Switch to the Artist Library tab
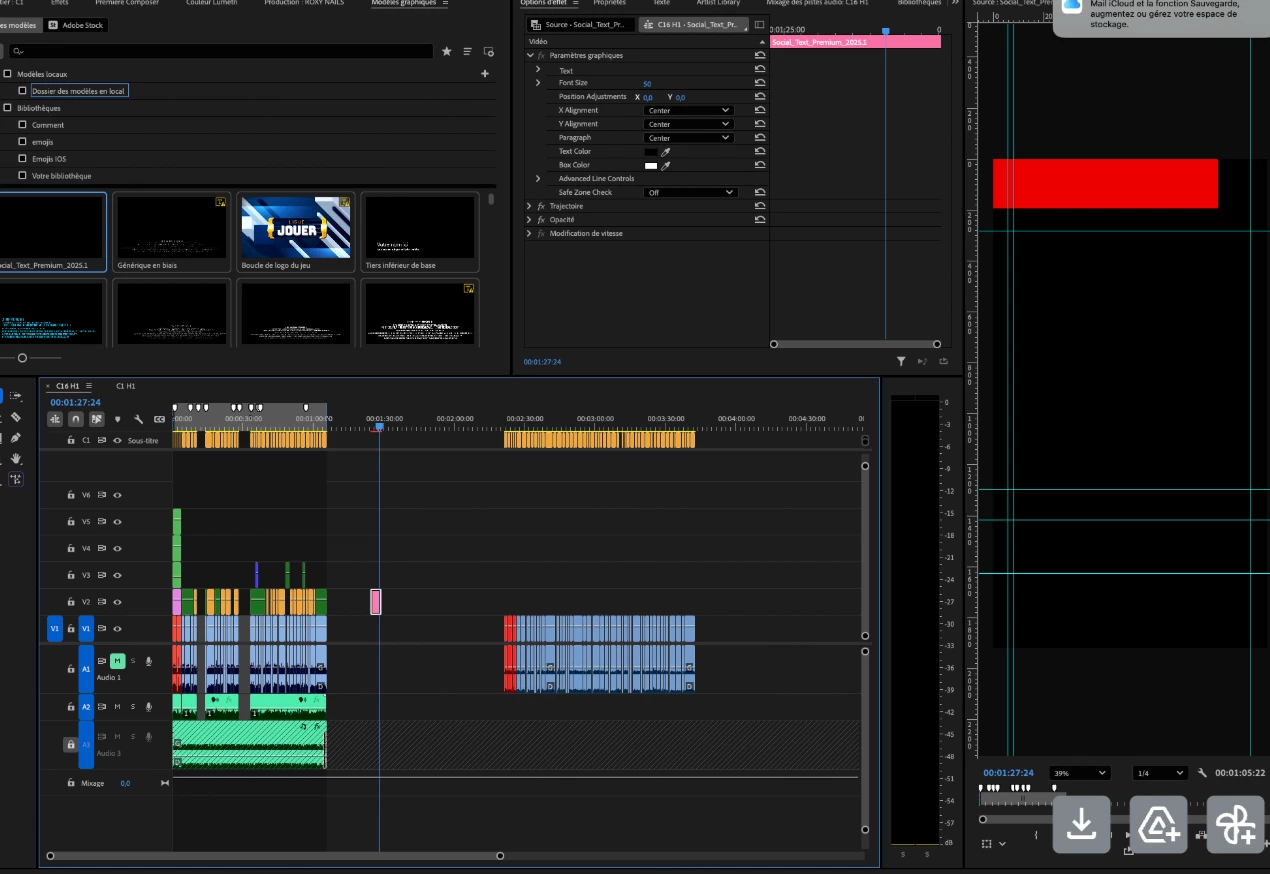 (x=719, y=3)
